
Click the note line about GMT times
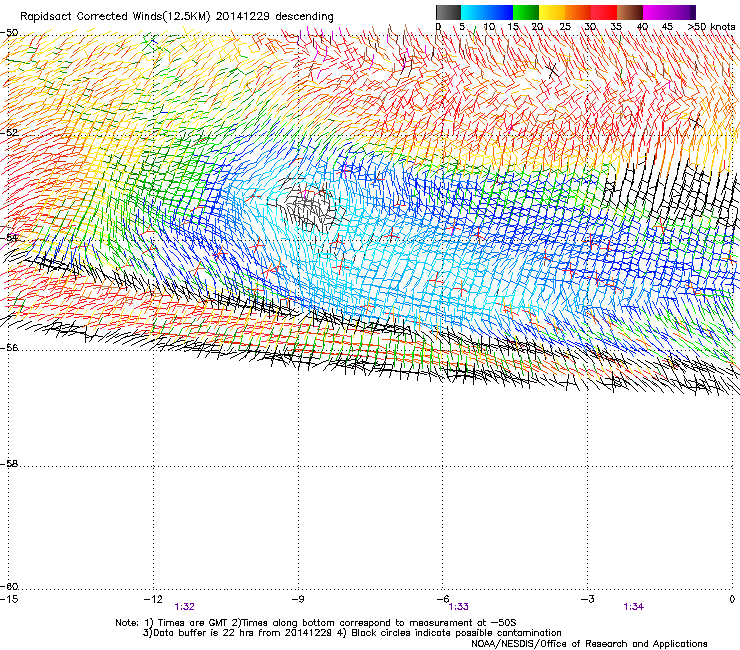pyautogui.click(x=316, y=623)
